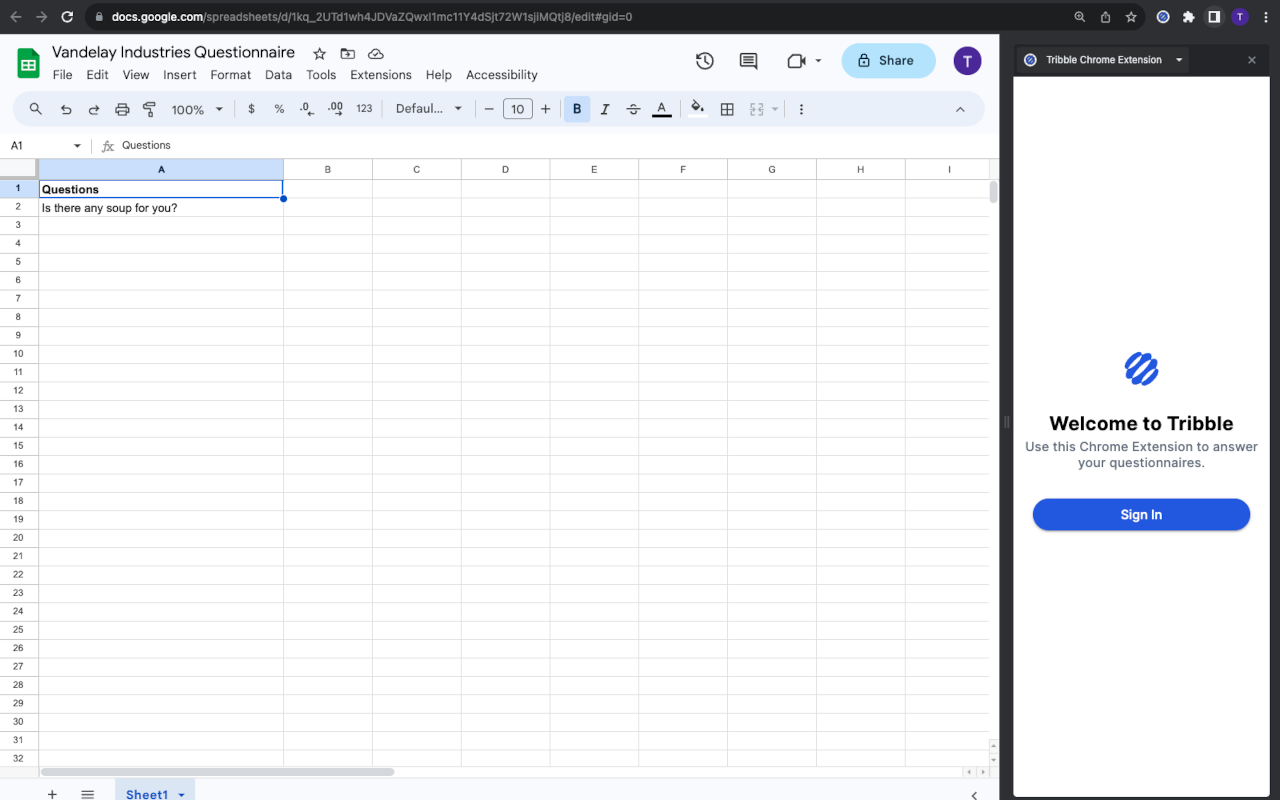
Task: Open version history
Action: coord(704,60)
